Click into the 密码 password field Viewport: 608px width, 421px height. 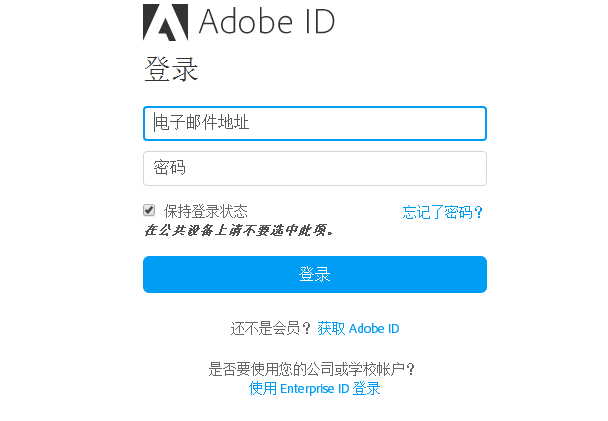coord(315,169)
